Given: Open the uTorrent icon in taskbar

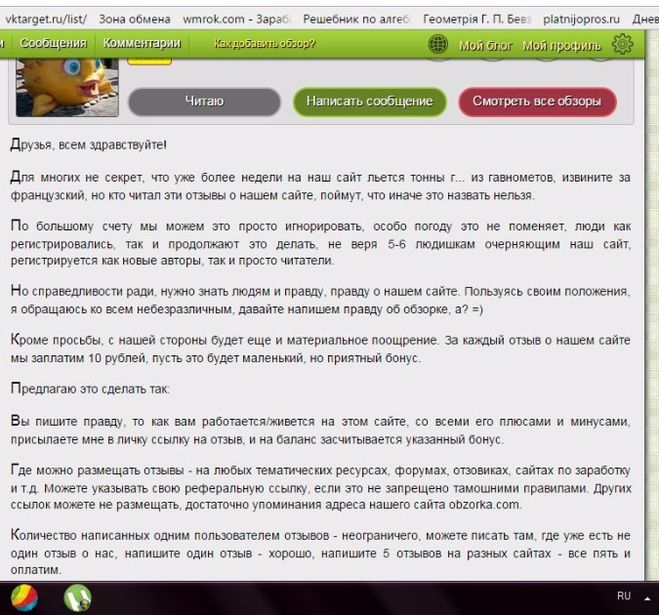Looking at the screenshot, I should [x=77, y=597].
